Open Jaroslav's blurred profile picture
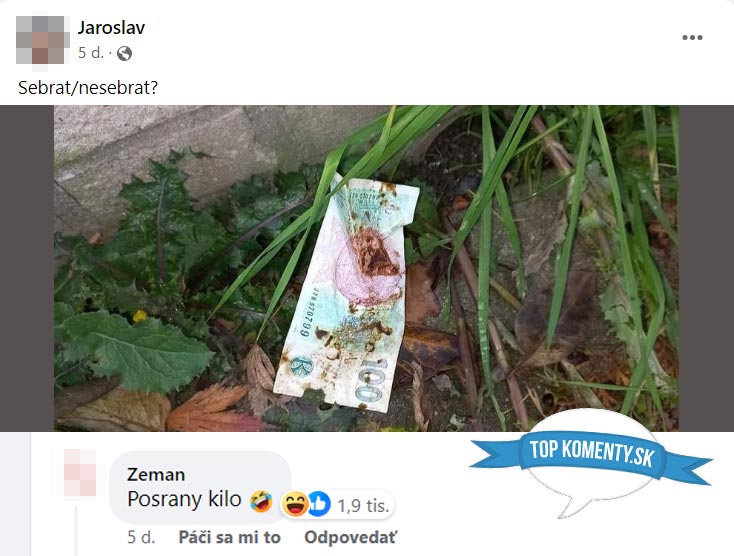 click(x=40, y=40)
